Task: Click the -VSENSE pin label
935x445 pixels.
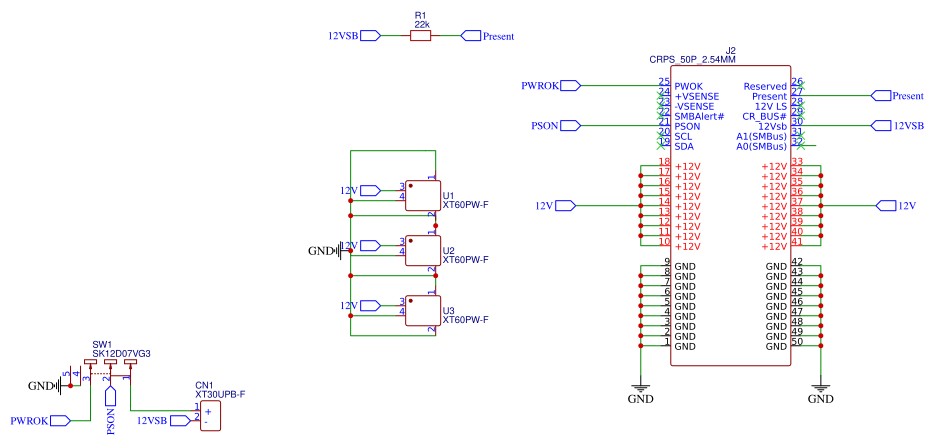Action: pos(695,106)
